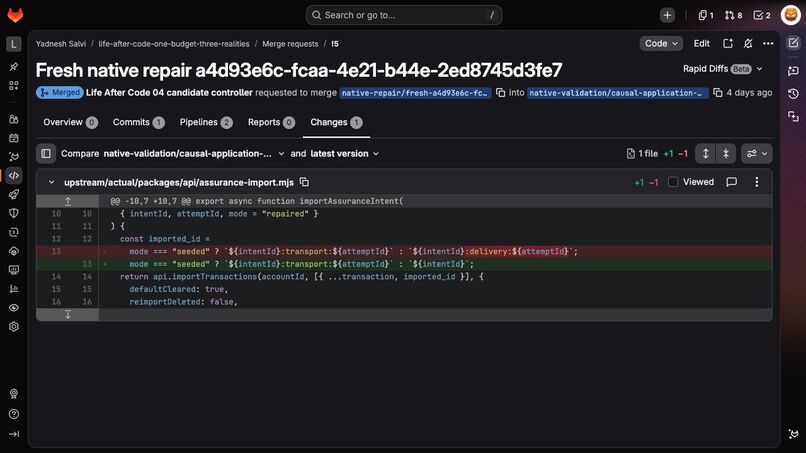
Task: Open the user avatar menu
Action: (x=791, y=15)
